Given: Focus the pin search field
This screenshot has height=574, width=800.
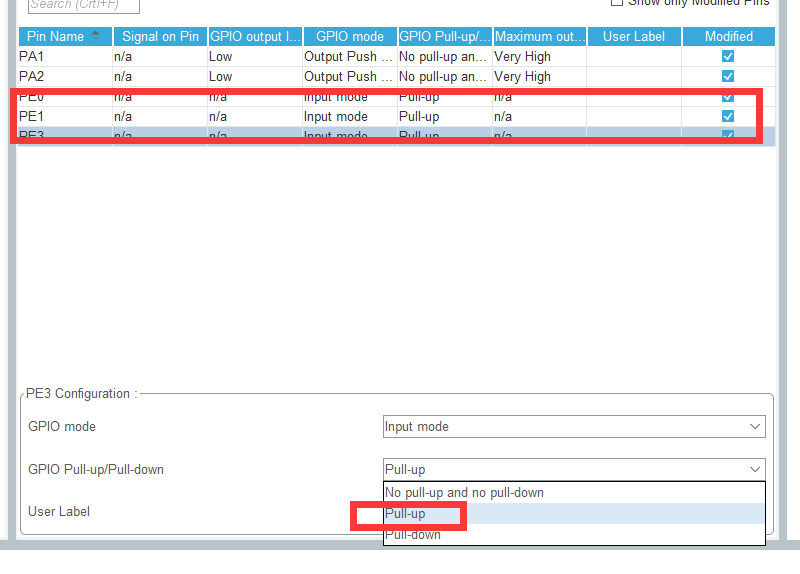Looking at the screenshot, I should (84, 5).
